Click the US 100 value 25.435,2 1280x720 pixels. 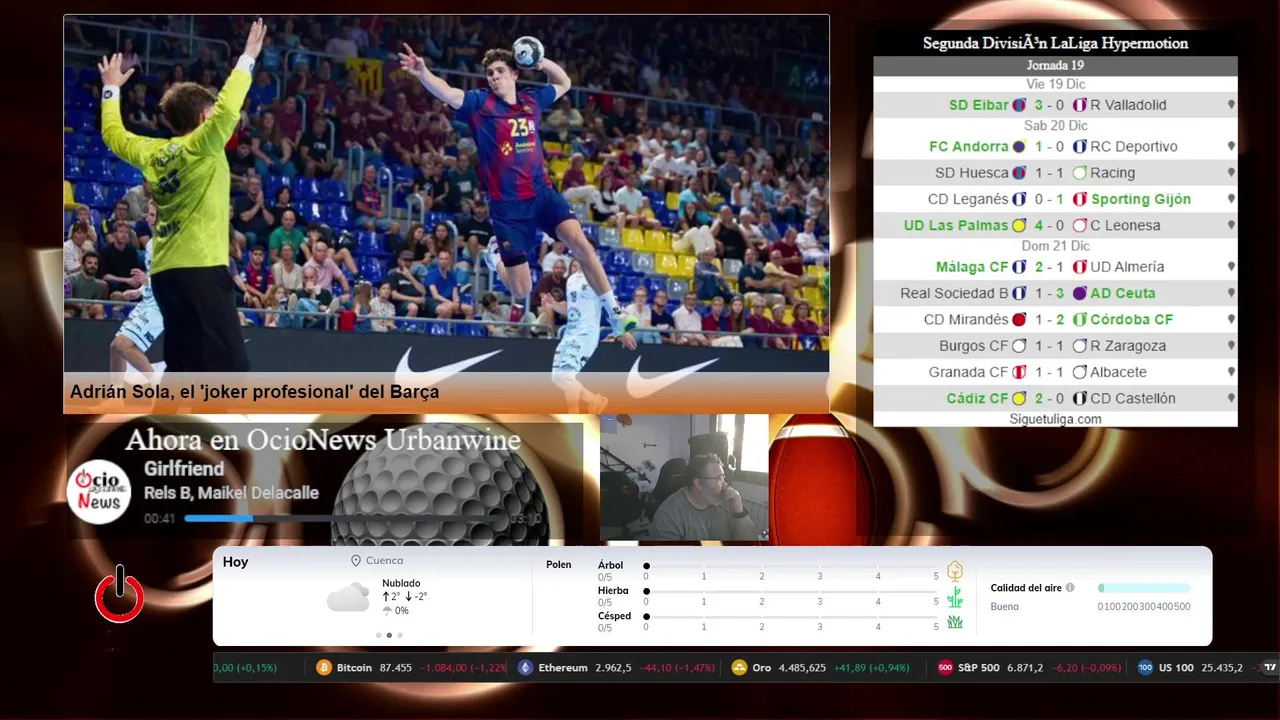click(1222, 667)
